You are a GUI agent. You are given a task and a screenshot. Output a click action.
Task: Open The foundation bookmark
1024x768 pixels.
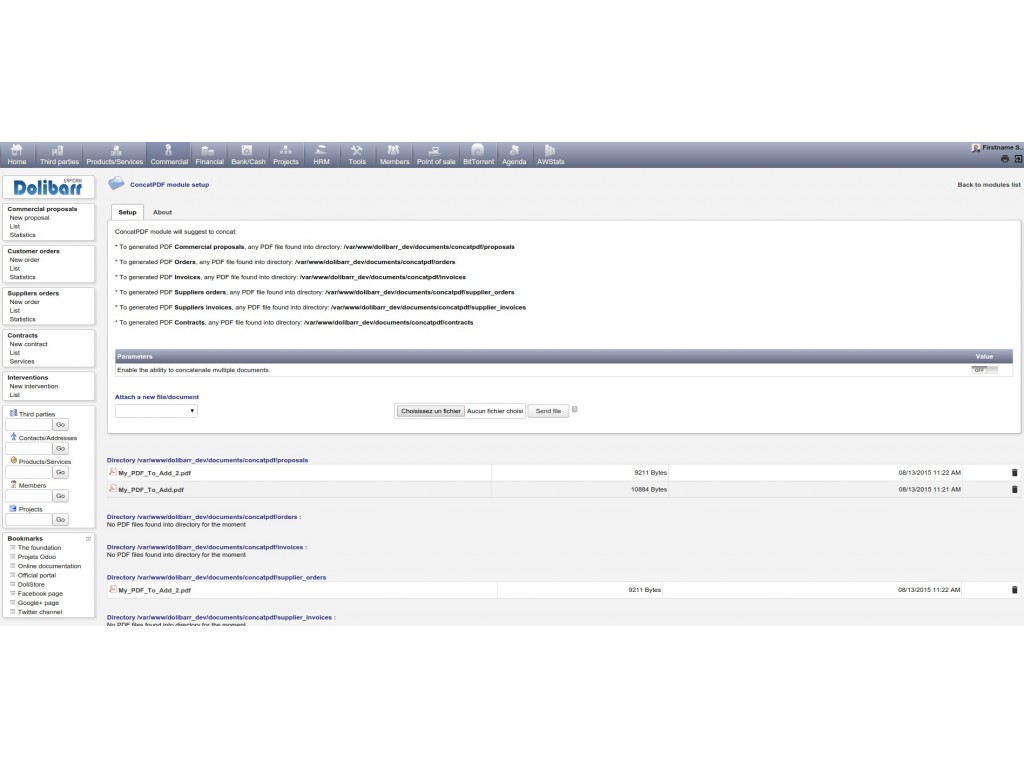pos(39,548)
